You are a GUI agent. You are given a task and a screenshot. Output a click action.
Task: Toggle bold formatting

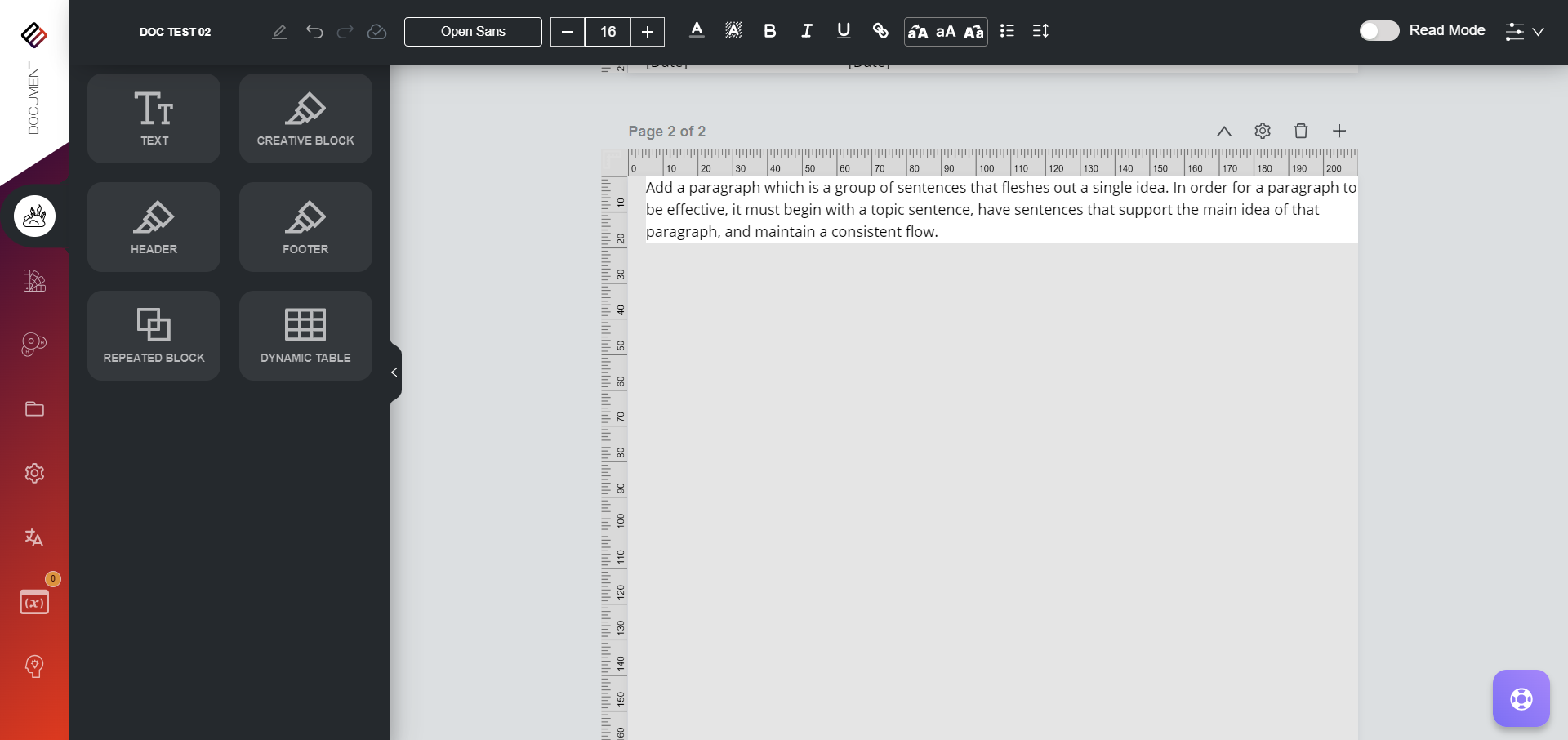pos(769,31)
